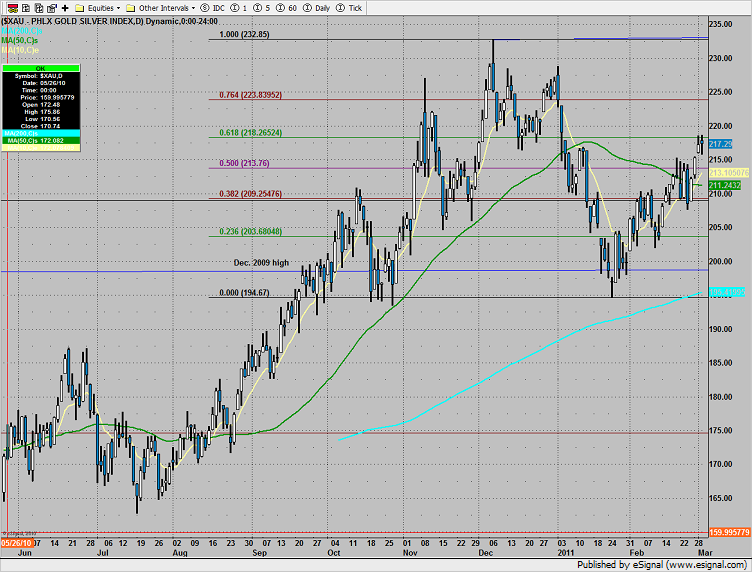Select the 0.236 (203.68048) Fibonacci label

pyautogui.click(x=250, y=232)
